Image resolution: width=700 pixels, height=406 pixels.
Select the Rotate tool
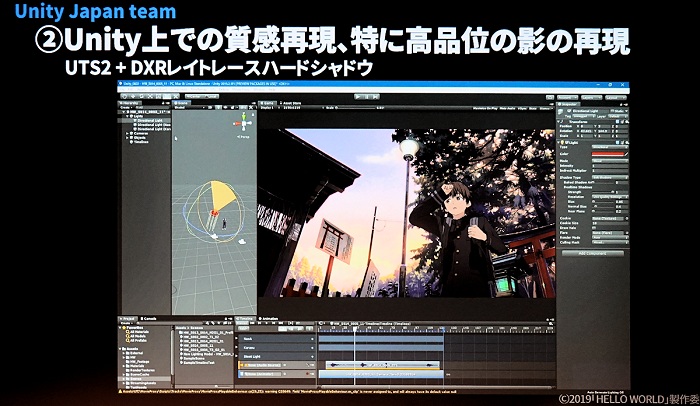coord(142,96)
